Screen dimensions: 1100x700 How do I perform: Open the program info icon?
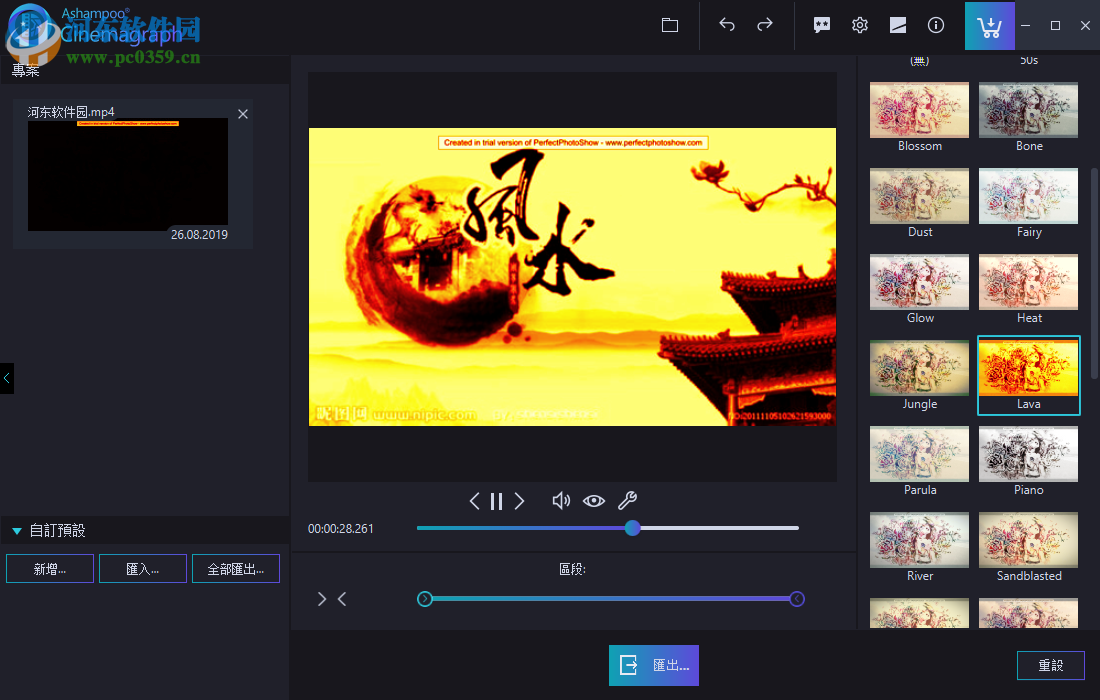click(x=935, y=25)
